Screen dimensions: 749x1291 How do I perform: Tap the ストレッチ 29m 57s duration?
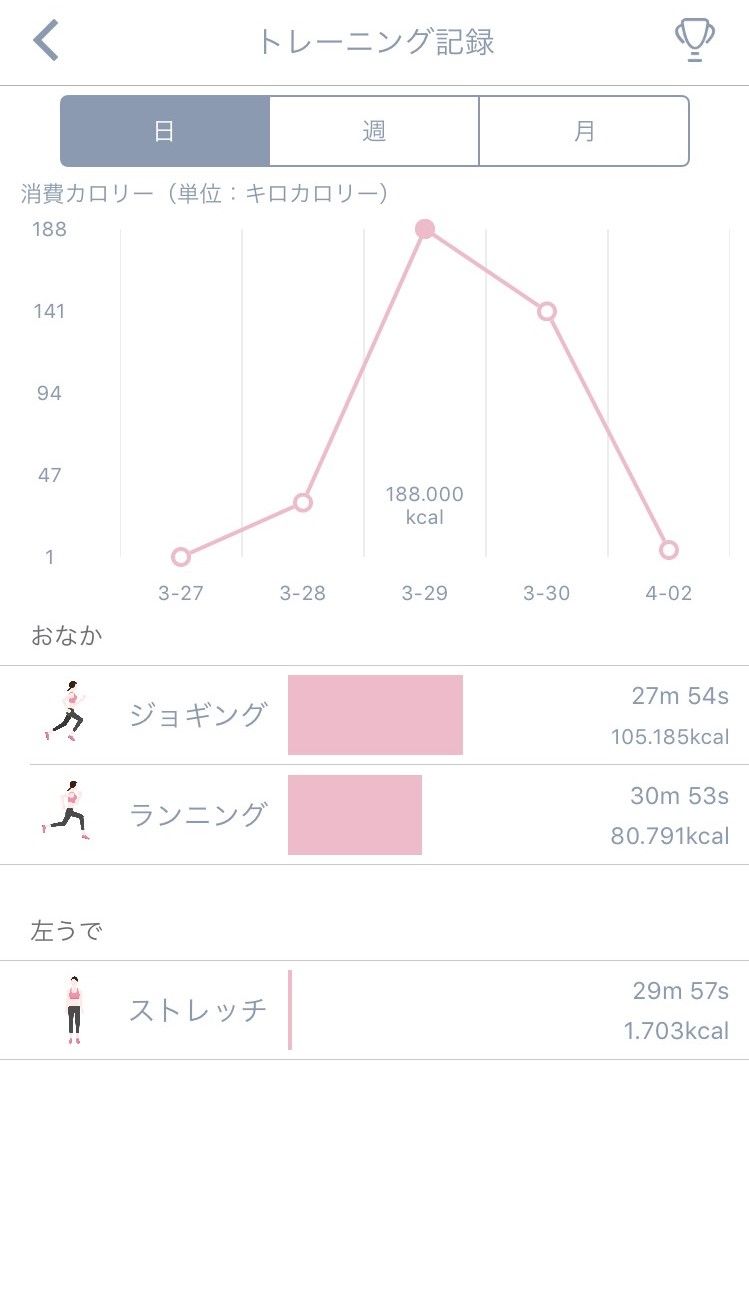pos(680,991)
